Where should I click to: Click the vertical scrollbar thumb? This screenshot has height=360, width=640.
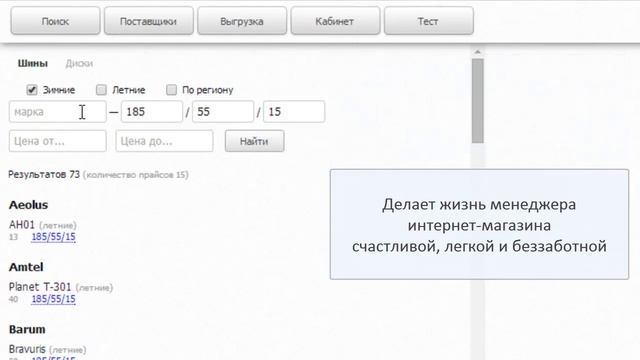pyautogui.click(x=478, y=101)
